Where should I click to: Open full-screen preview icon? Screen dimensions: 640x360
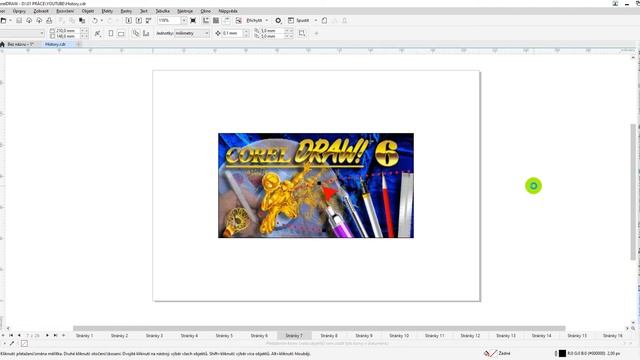tap(193, 20)
